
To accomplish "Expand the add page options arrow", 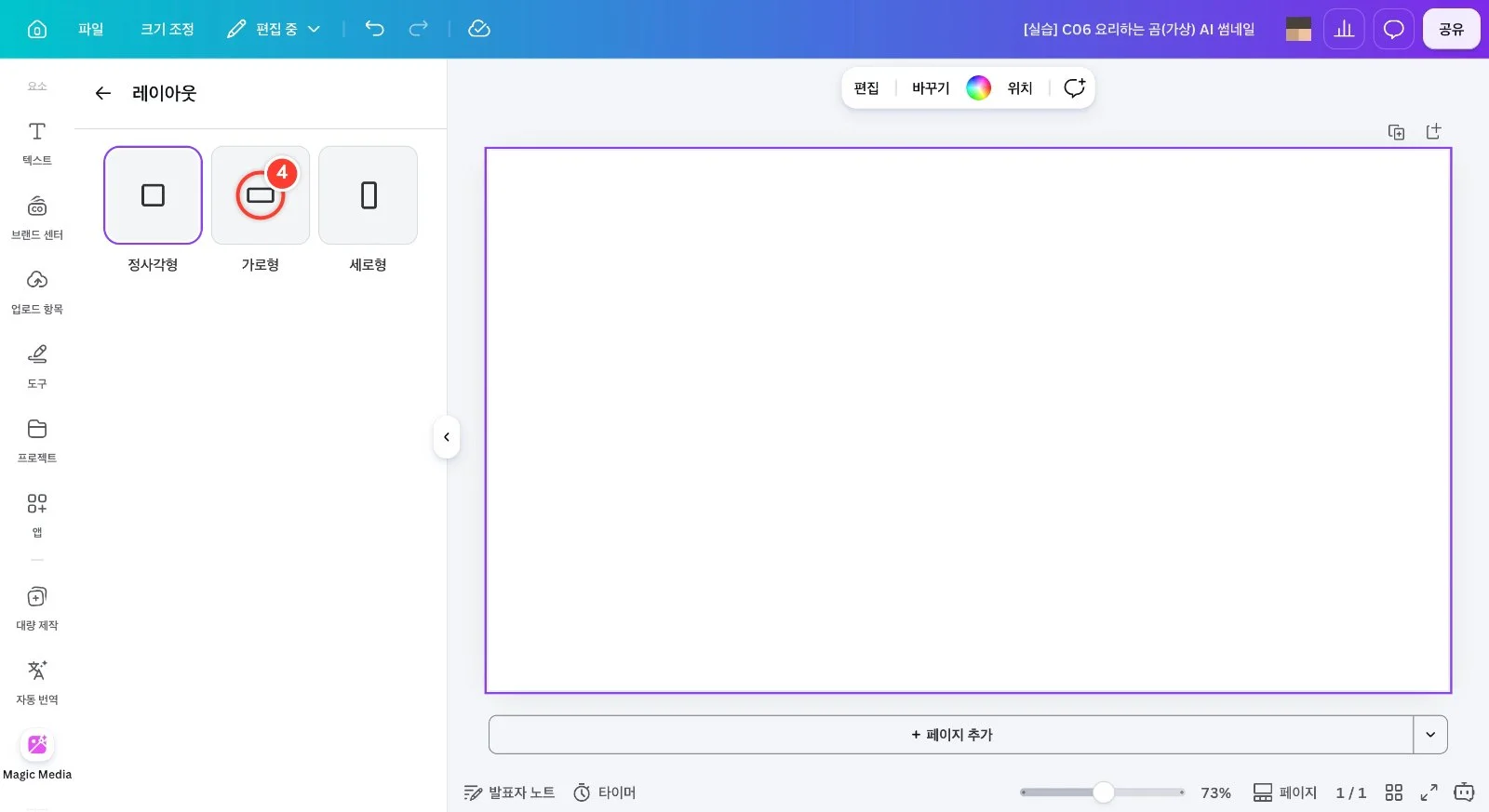I will pyautogui.click(x=1430, y=735).
